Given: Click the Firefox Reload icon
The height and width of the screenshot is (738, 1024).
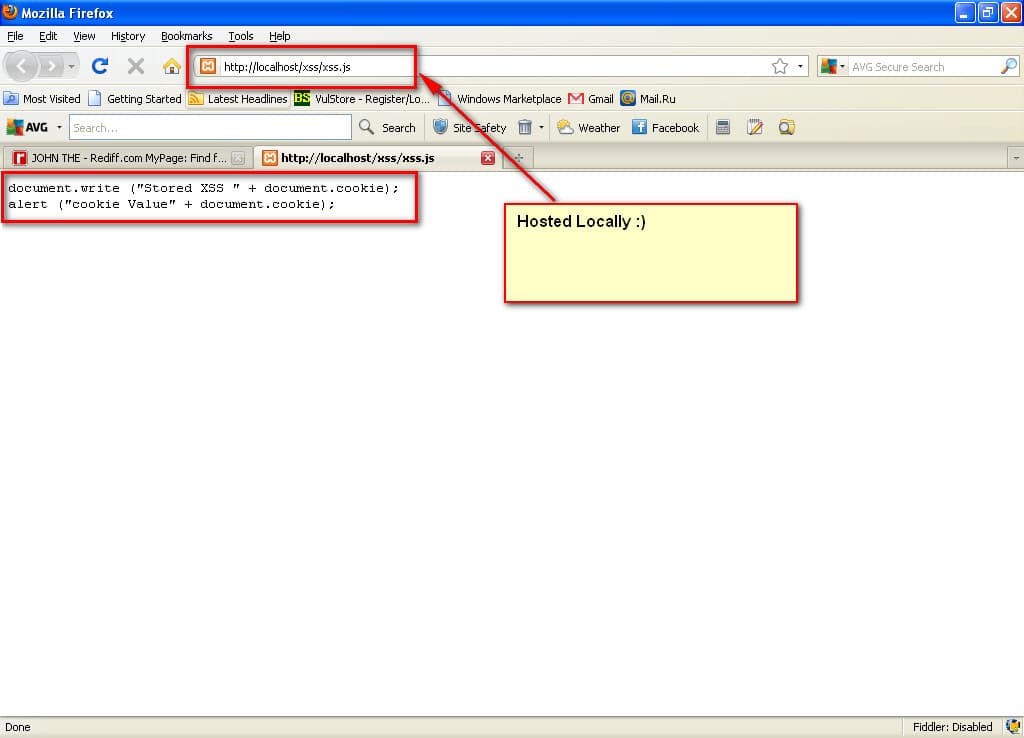Looking at the screenshot, I should tap(100, 66).
